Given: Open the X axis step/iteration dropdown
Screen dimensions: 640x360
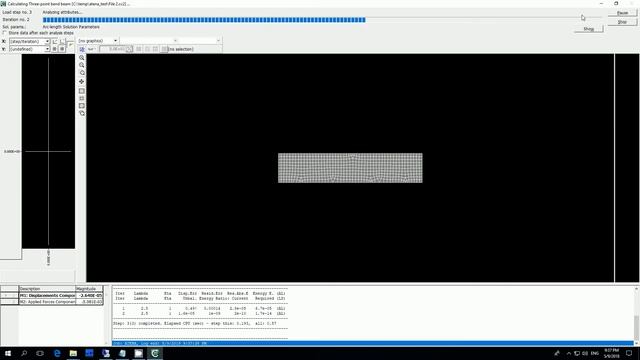Looking at the screenshot, I should (x=29, y=42).
